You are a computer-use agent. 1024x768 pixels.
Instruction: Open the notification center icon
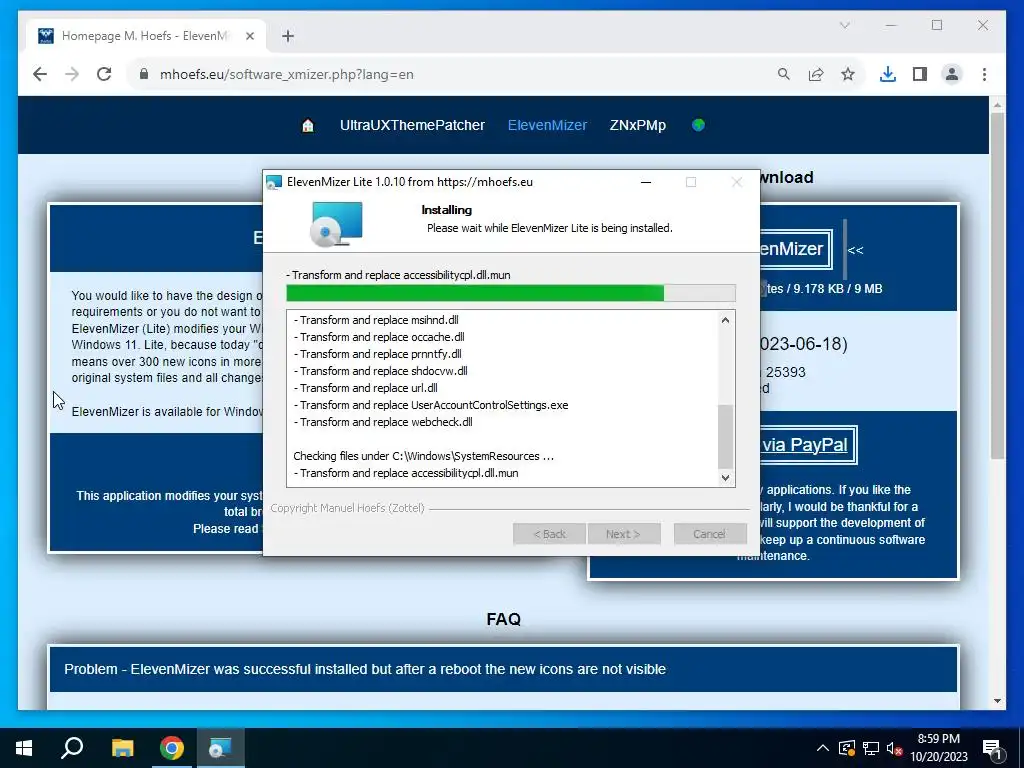tap(993, 749)
